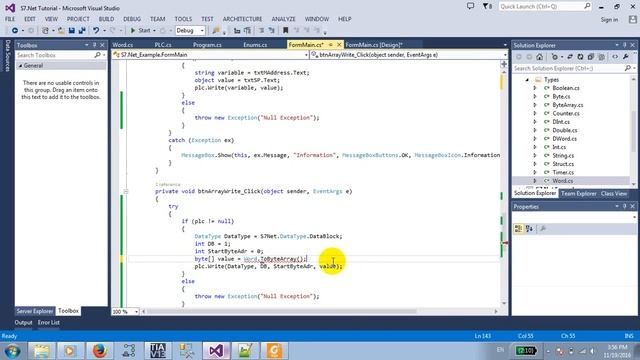Select ByteArray.cs in Solution Explorer

567,105
